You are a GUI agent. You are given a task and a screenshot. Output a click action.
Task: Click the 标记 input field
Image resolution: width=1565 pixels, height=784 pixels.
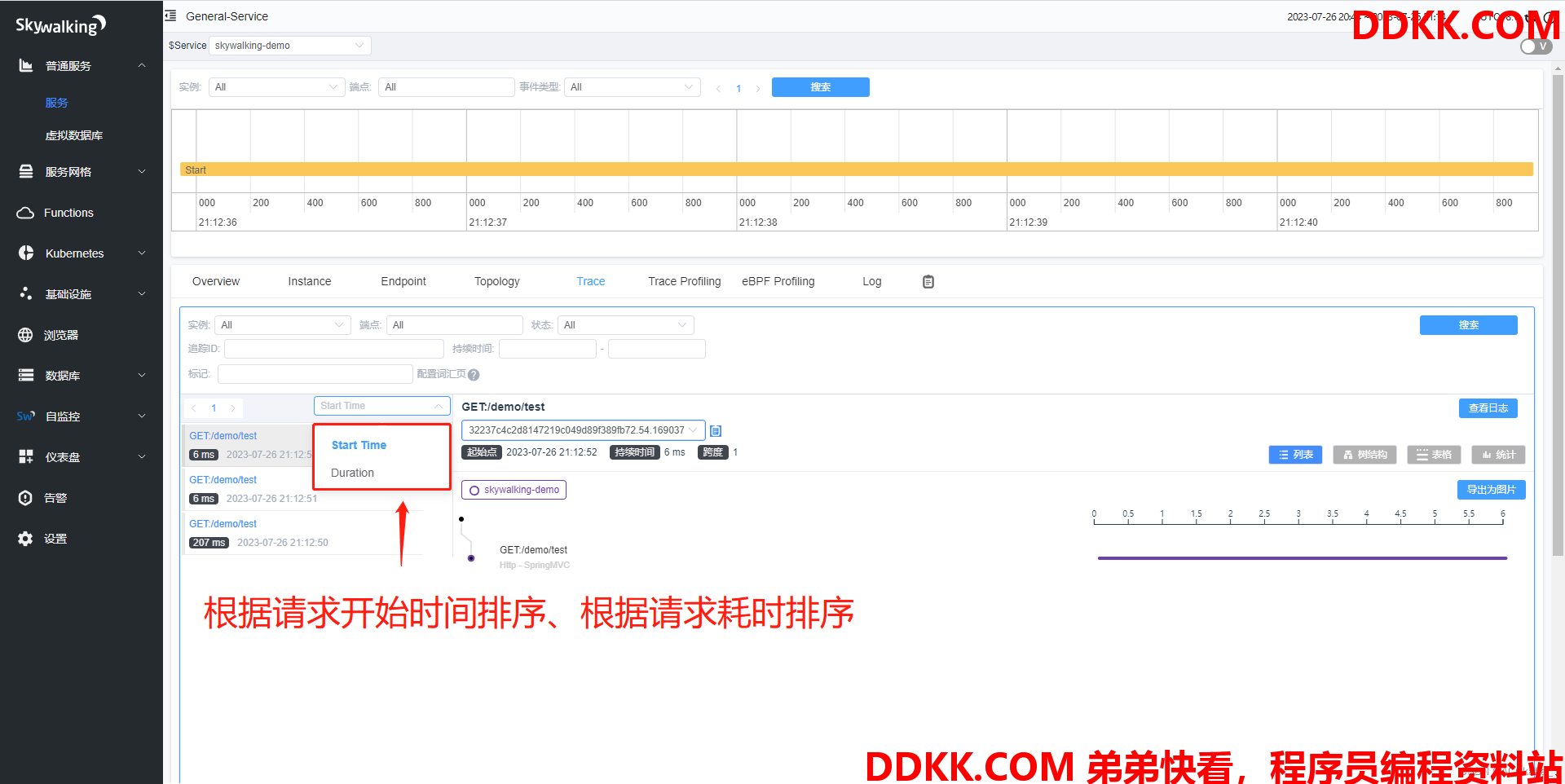(315, 374)
